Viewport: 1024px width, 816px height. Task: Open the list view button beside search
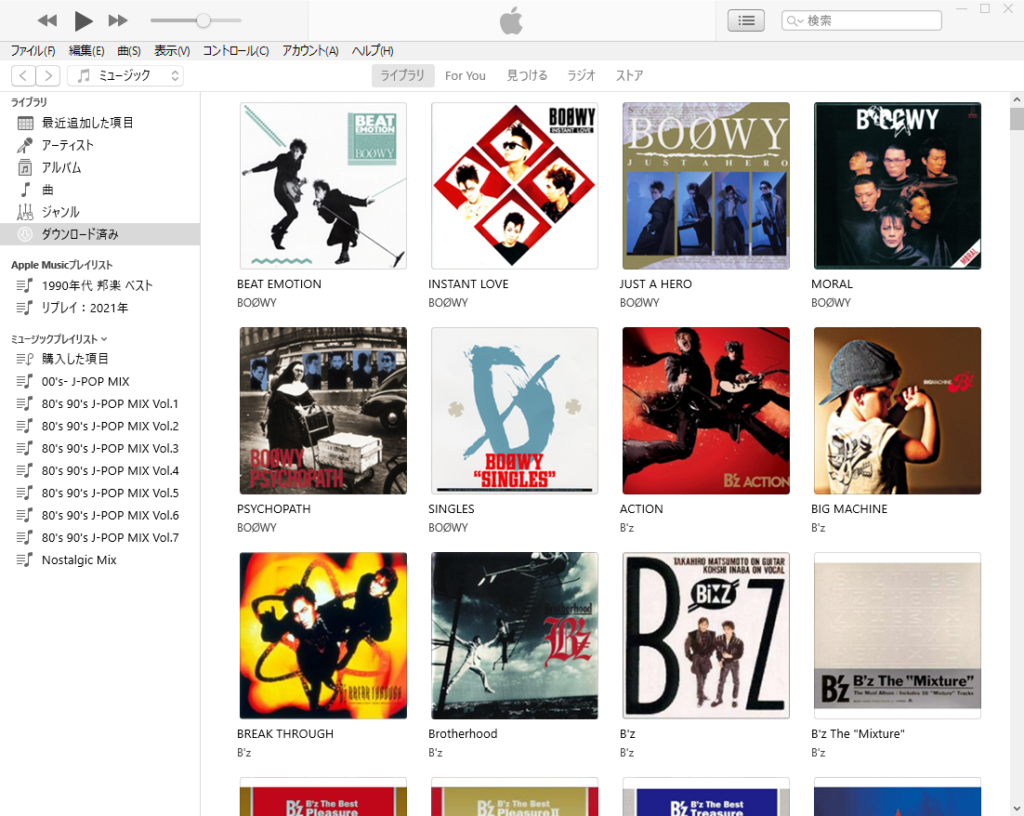[746, 20]
